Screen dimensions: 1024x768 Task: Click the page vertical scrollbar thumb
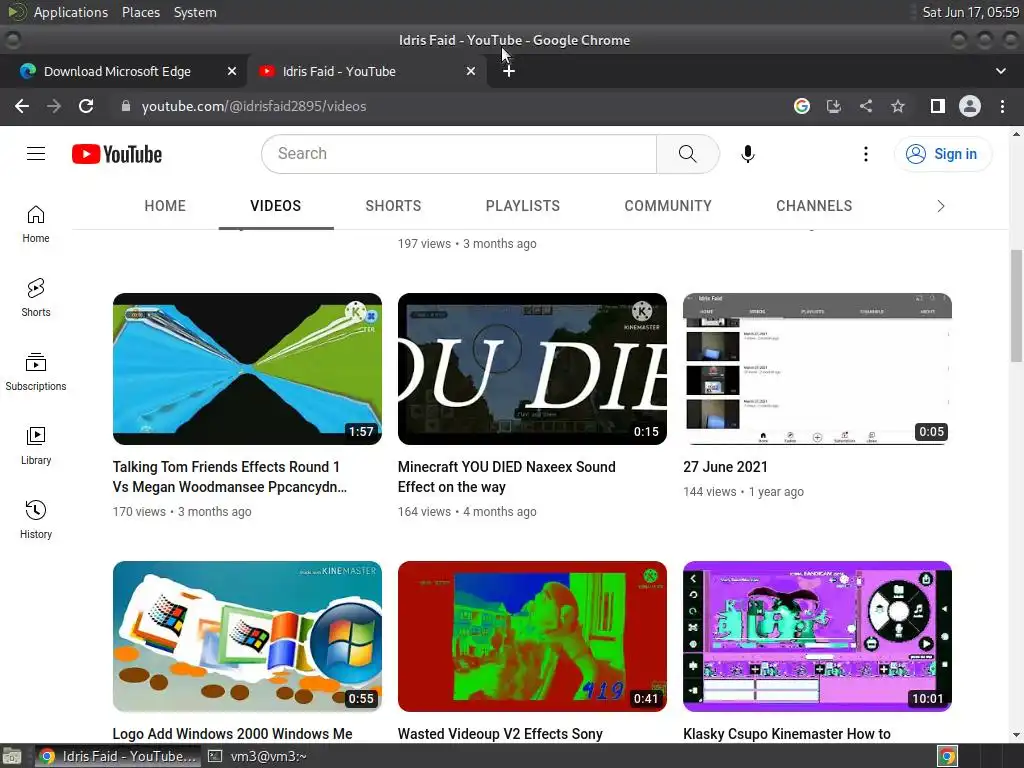point(1016,306)
